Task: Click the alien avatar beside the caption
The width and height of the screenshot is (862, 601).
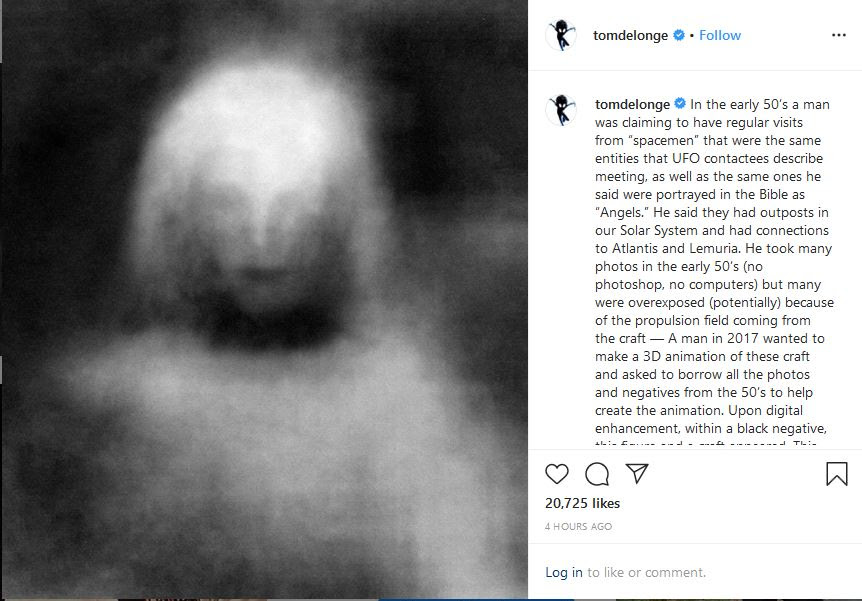Action: [x=561, y=109]
